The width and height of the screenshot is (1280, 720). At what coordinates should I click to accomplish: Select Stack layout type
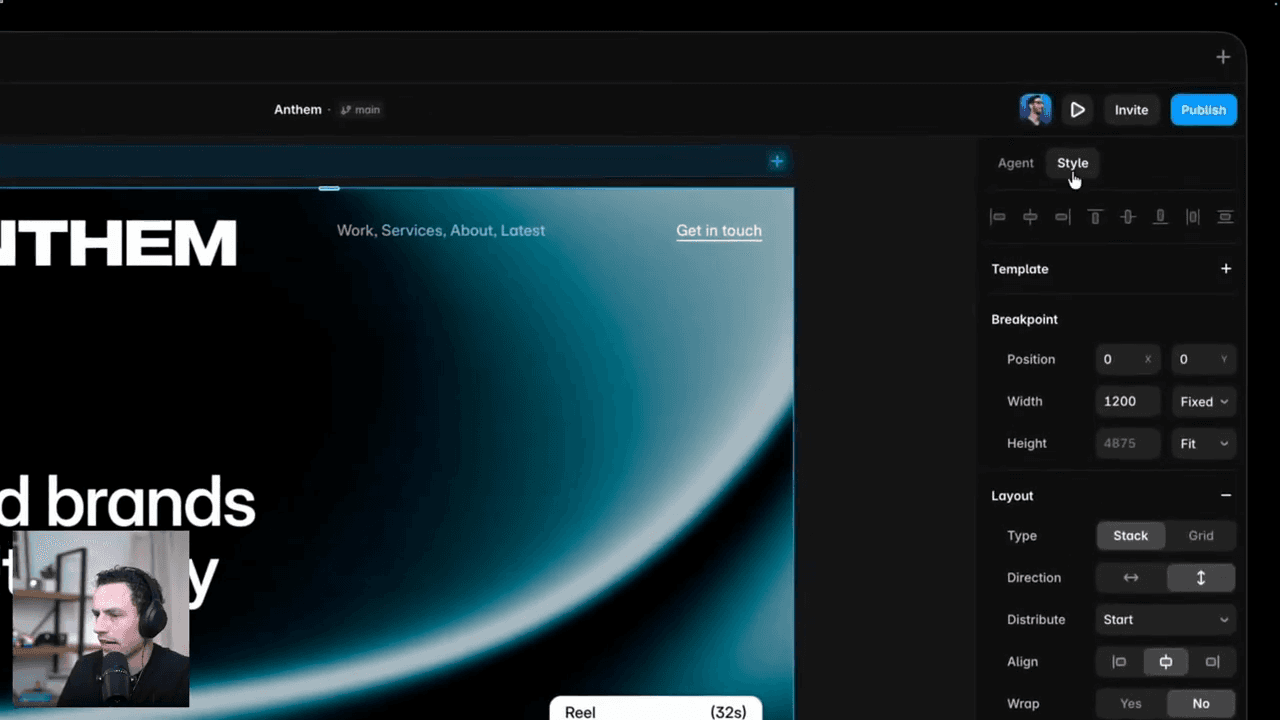pos(1131,536)
